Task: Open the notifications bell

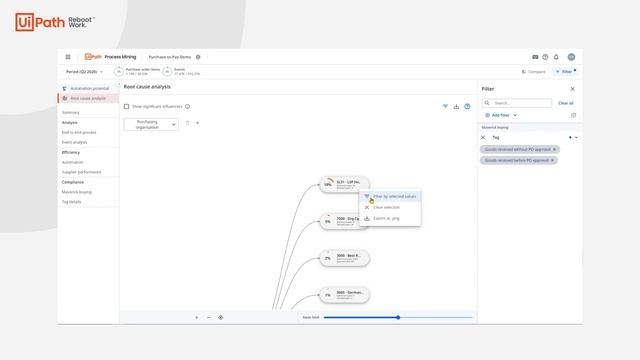Action: [x=556, y=57]
